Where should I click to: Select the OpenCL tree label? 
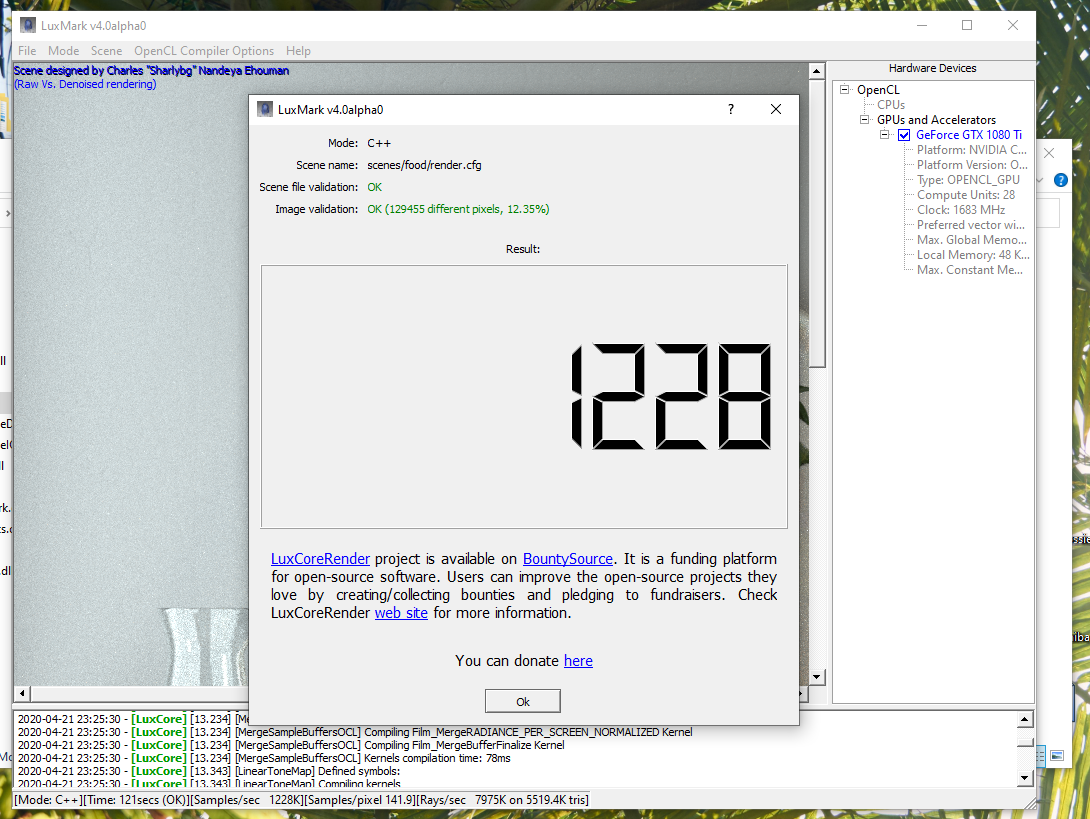pyautogui.click(x=878, y=90)
